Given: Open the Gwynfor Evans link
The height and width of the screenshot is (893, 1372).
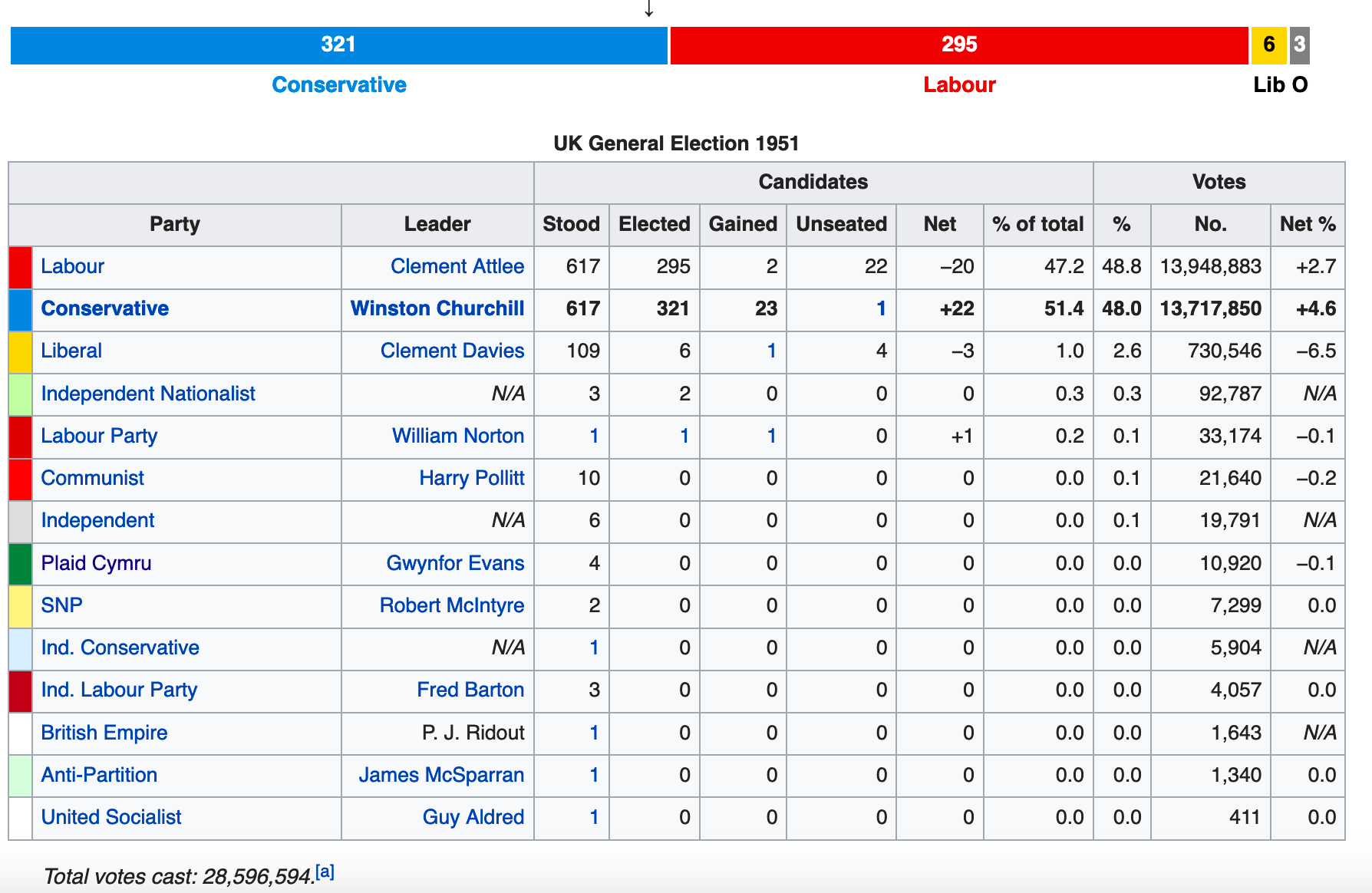Looking at the screenshot, I should coord(455,563).
